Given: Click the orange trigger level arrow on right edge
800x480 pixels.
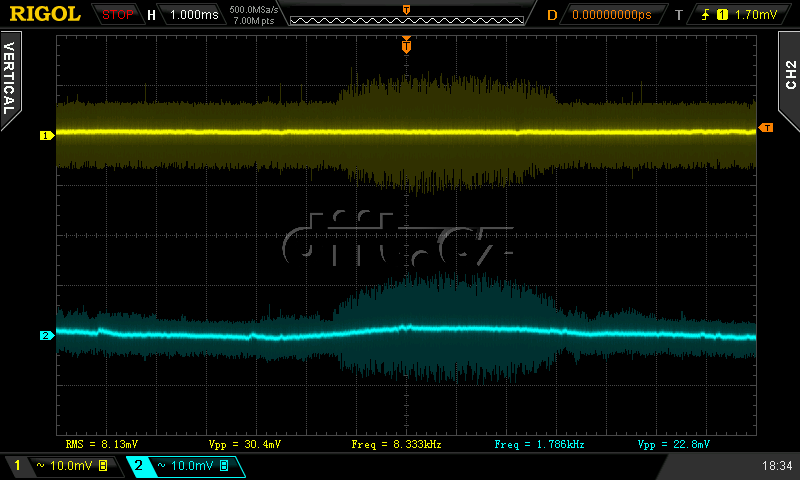Looking at the screenshot, I should (766, 127).
